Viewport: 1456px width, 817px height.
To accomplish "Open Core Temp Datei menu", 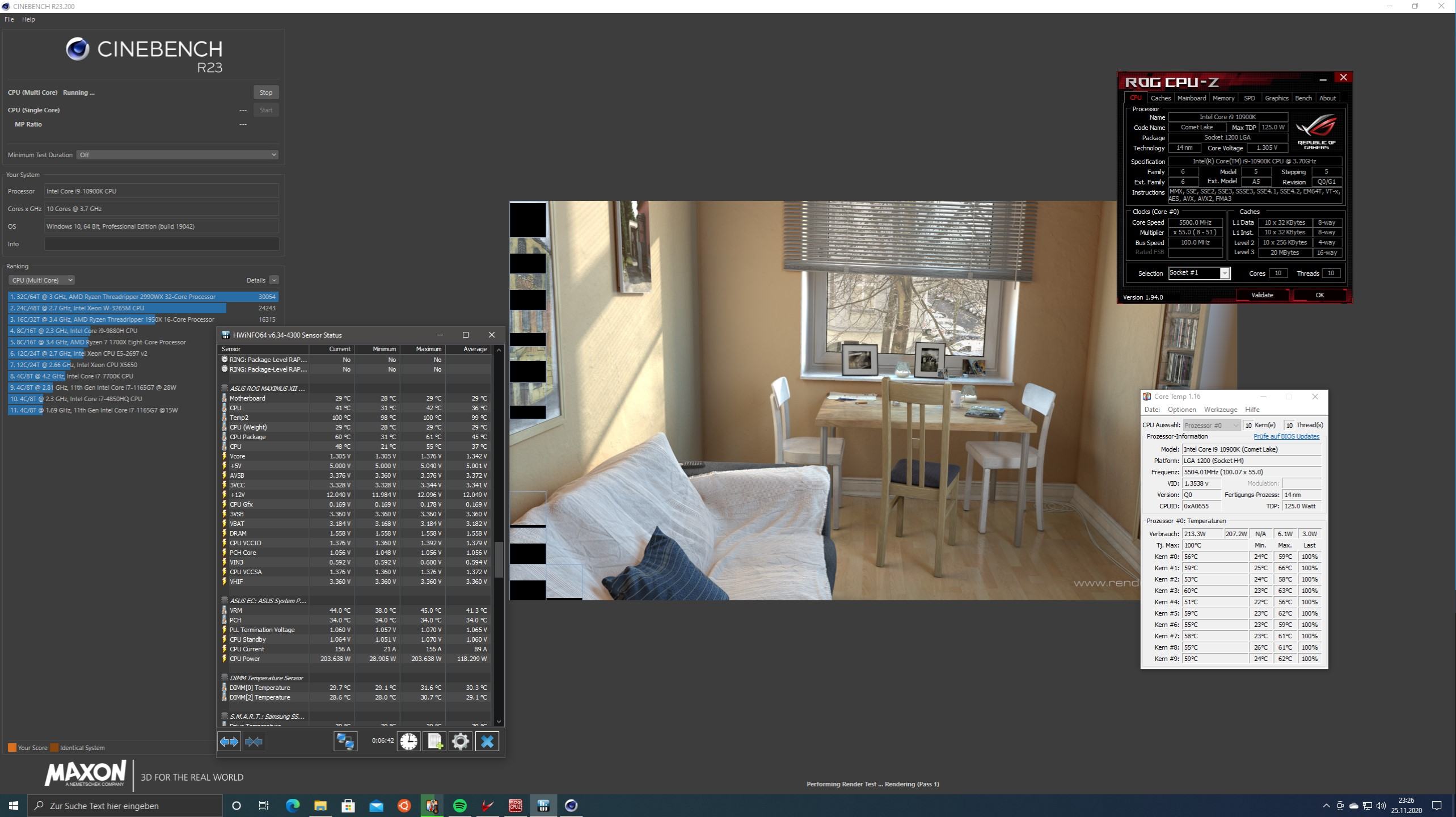I will 1152,410.
